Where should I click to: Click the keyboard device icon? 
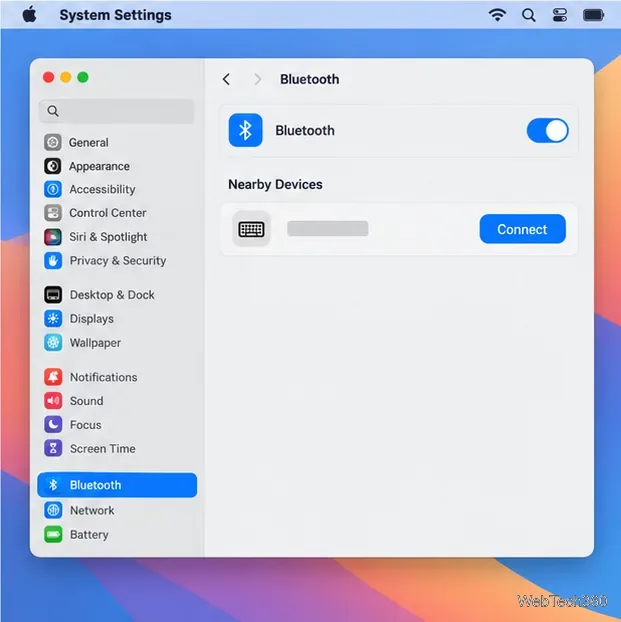click(x=251, y=229)
